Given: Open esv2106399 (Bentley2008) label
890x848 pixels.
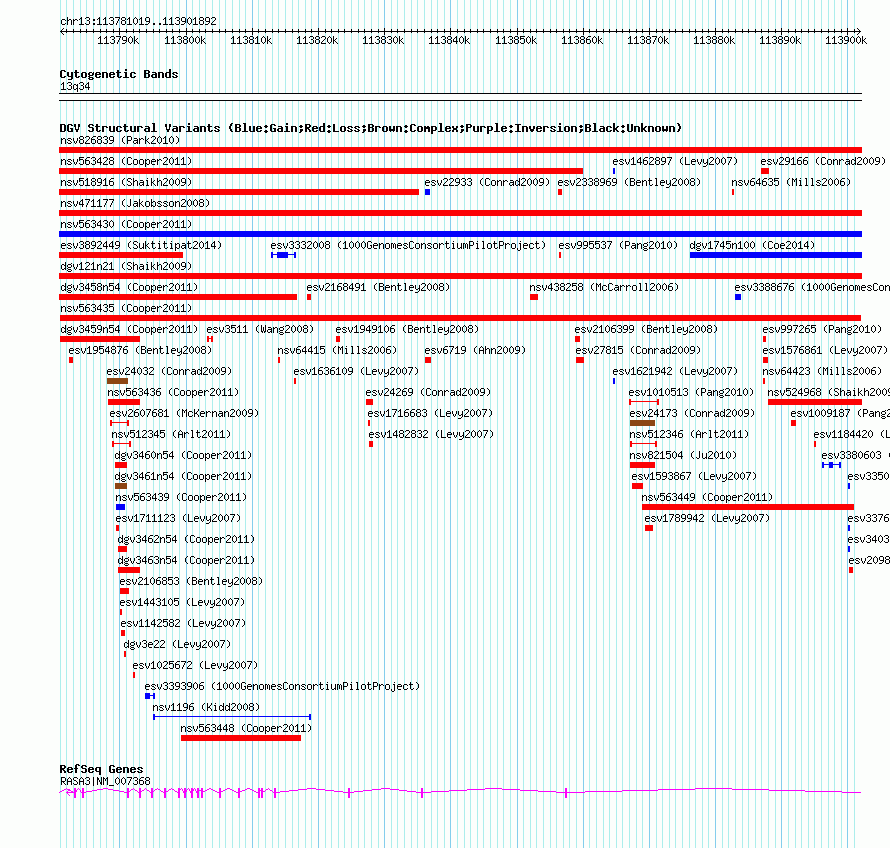Looking at the screenshot, I should coord(646,329).
